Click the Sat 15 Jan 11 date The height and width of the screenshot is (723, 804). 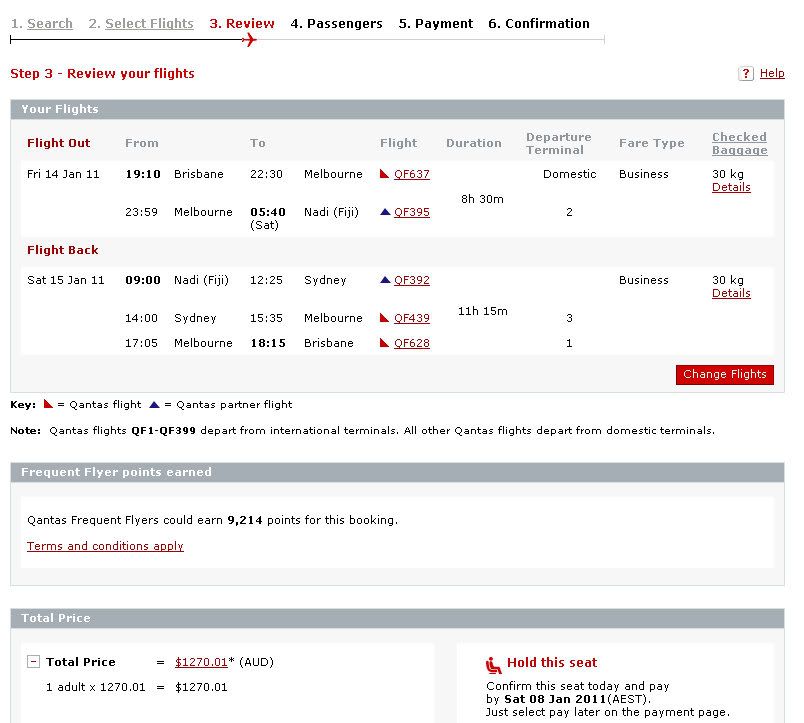66,280
